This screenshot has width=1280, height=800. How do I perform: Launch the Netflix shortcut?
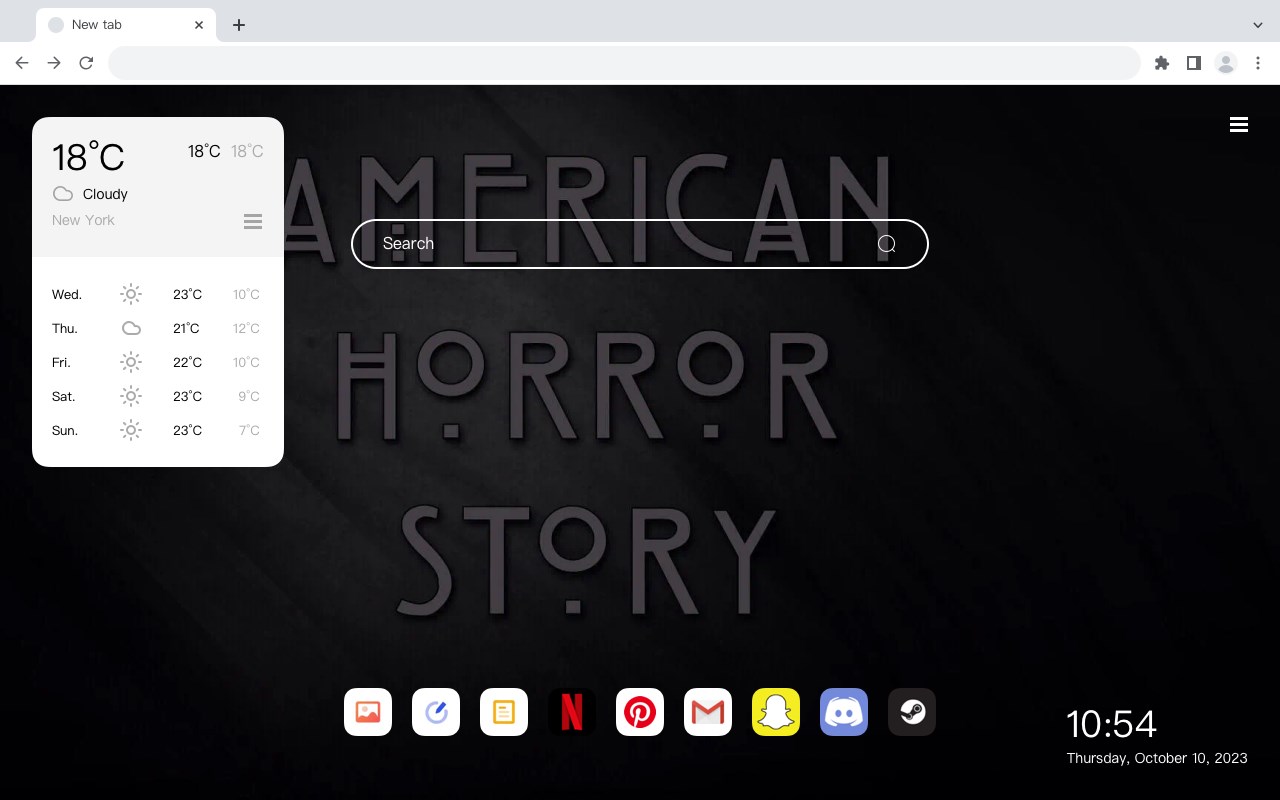pyautogui.click(x=572, y=712)
